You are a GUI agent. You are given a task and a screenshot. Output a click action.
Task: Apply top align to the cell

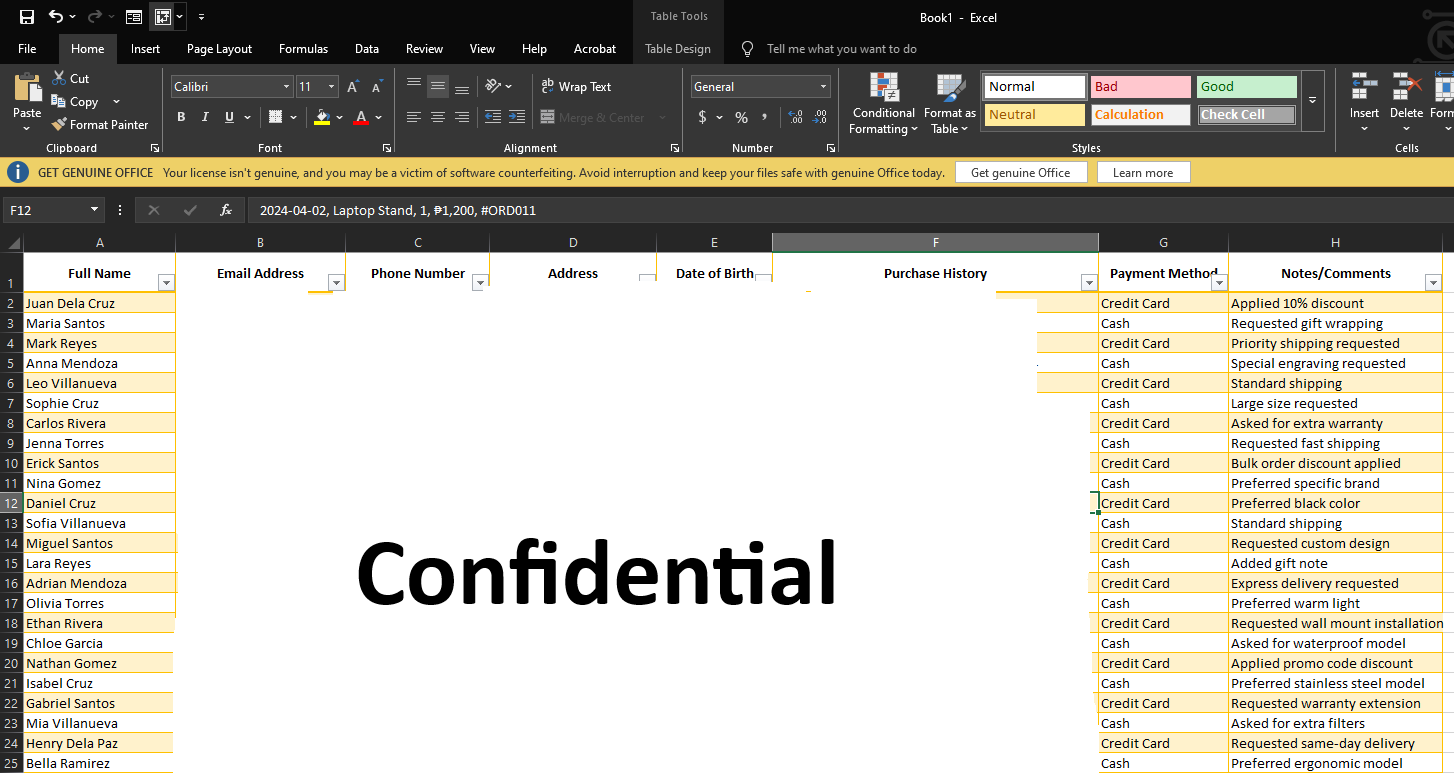(x=414, y=86)
